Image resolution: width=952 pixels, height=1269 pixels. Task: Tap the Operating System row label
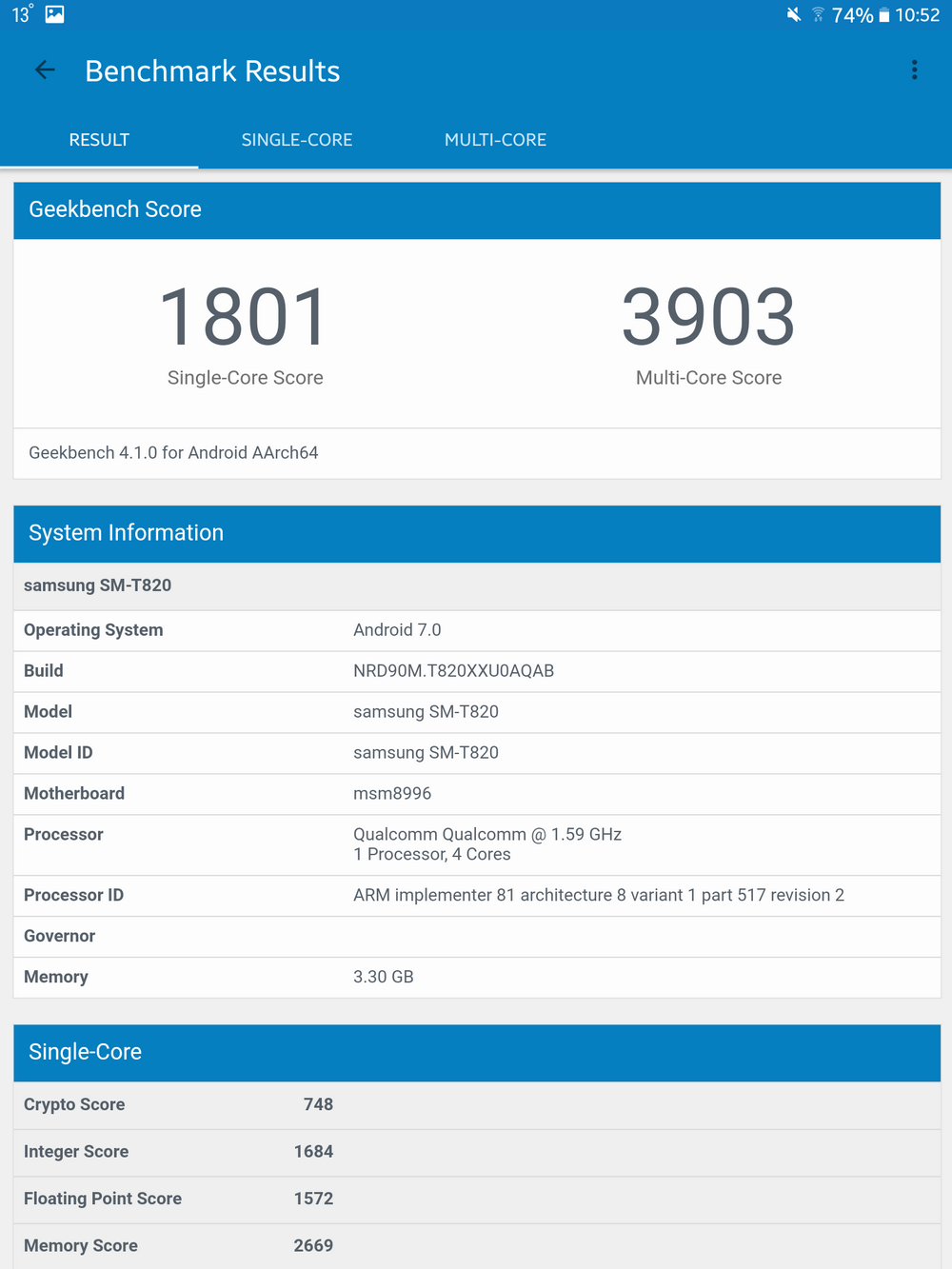tap(93, 630)
